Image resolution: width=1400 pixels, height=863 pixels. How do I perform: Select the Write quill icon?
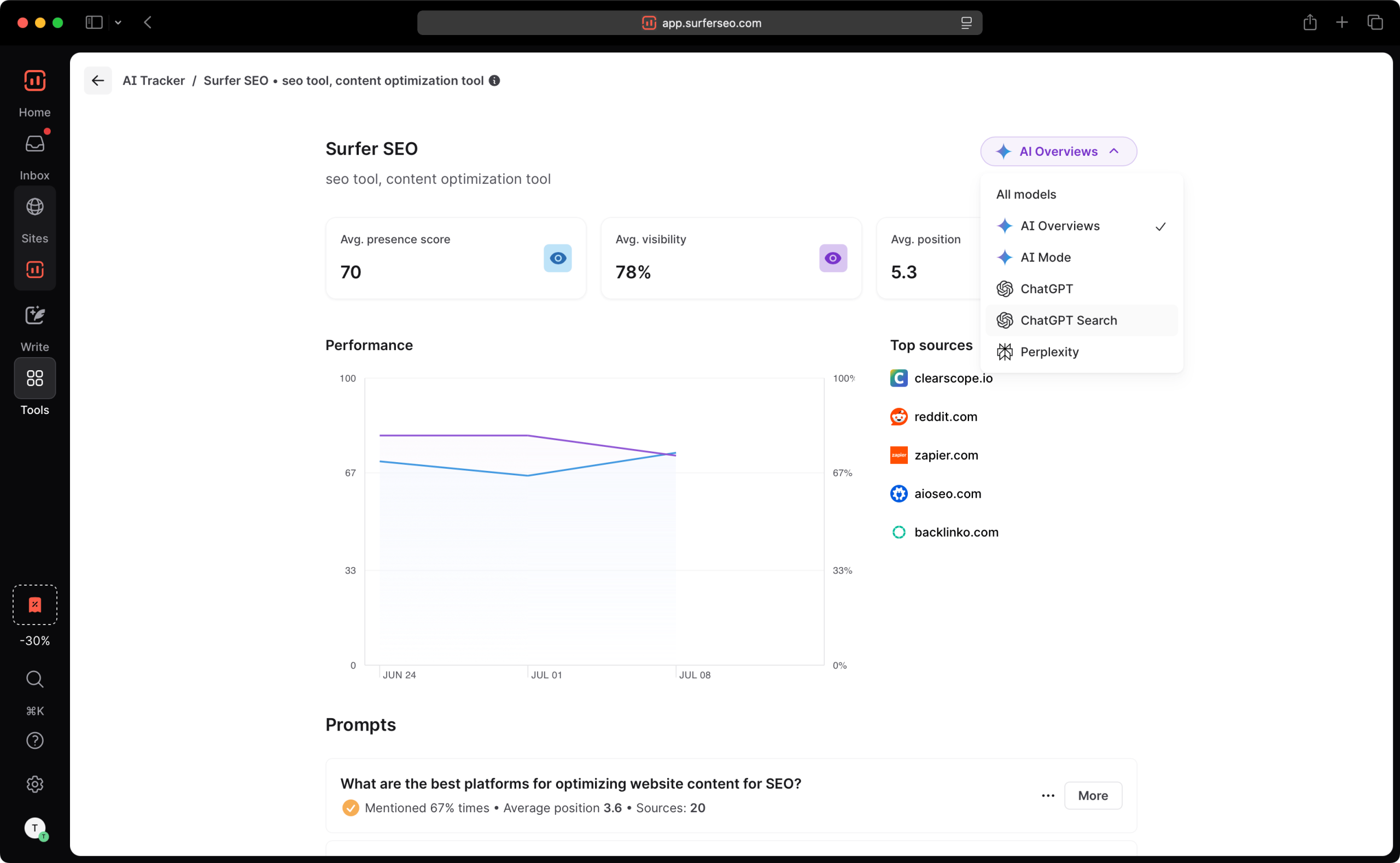34,314
